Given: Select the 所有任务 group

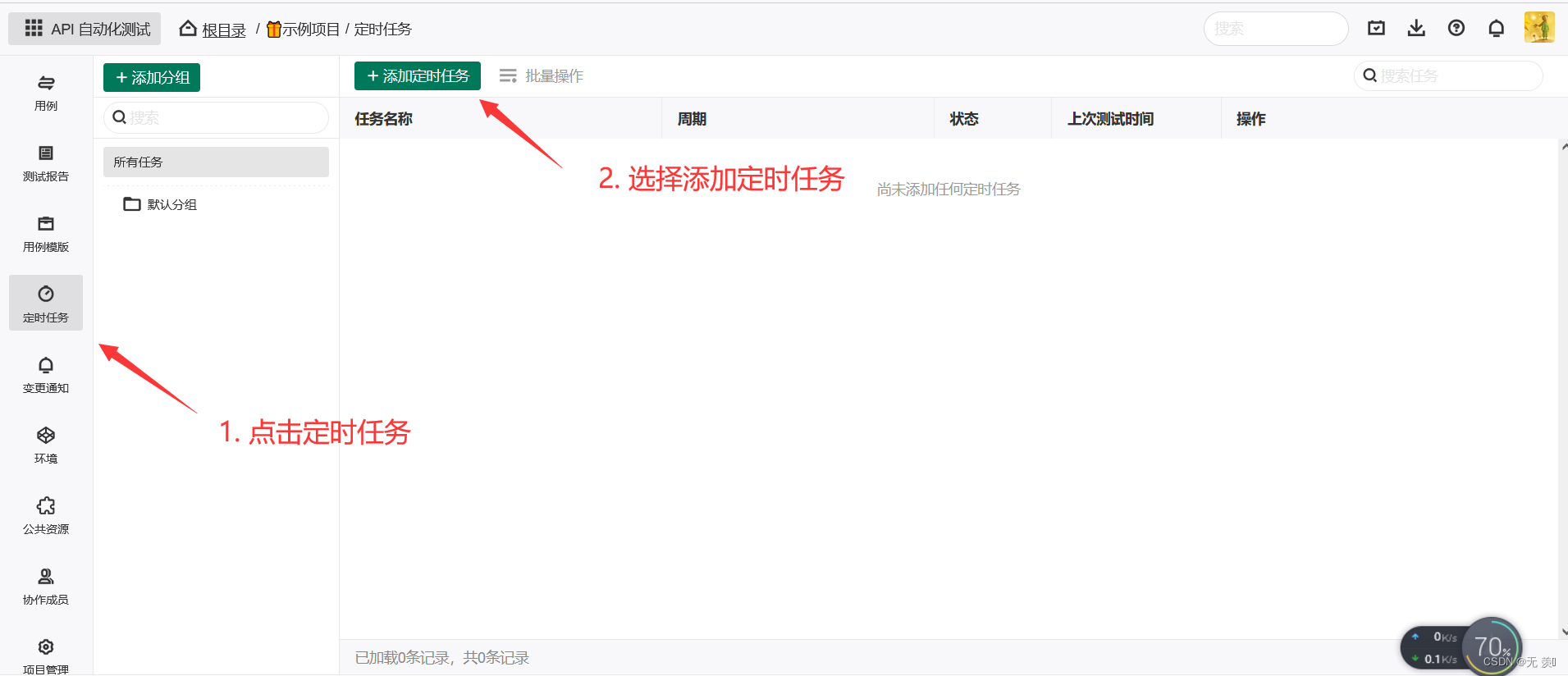Looking at the screenshot, I should 216,162.
